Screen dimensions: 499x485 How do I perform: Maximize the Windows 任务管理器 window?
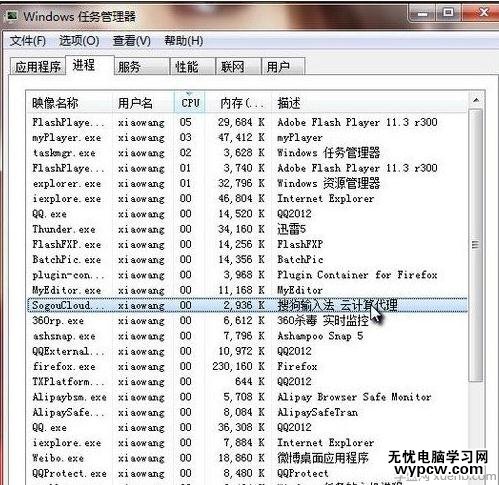pos(448,13)
